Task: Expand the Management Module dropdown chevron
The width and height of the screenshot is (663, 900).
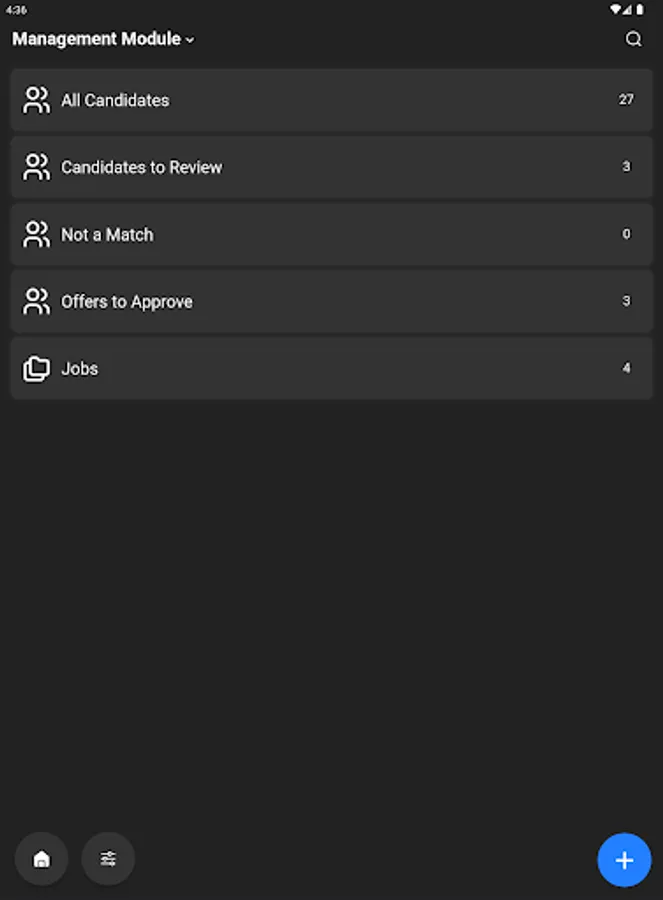Action: [x=190, y=40]
